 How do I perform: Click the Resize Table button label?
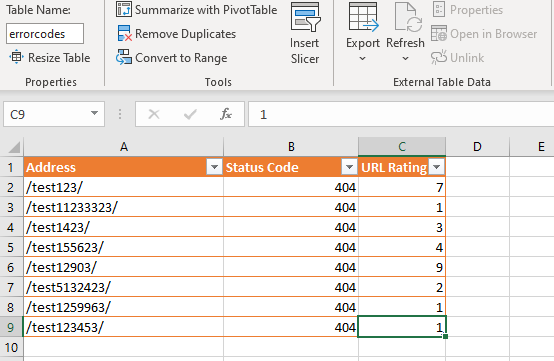click(59, 58)
